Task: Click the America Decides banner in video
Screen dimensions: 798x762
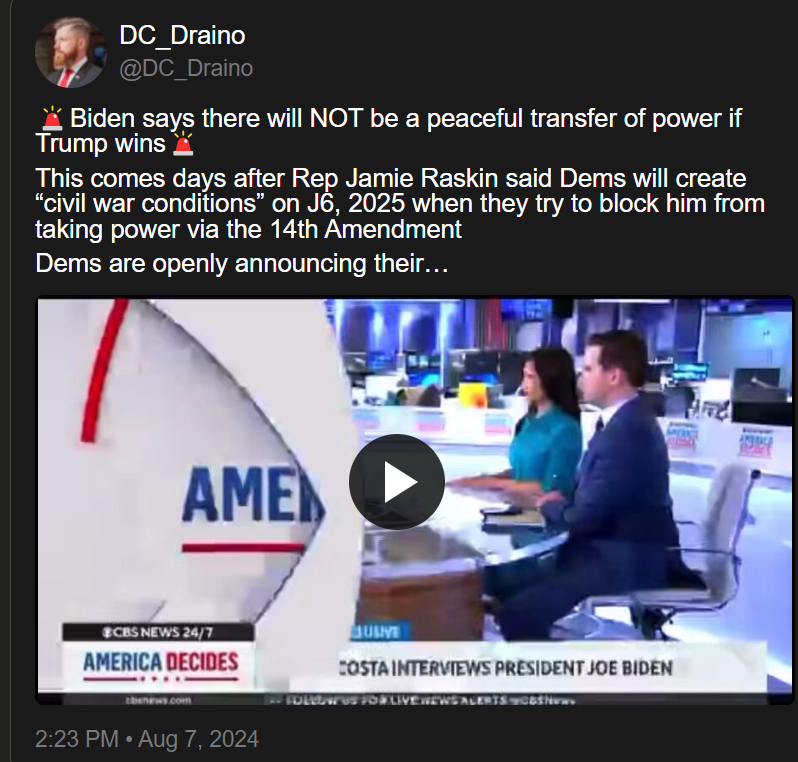Action: pos(160,665)
